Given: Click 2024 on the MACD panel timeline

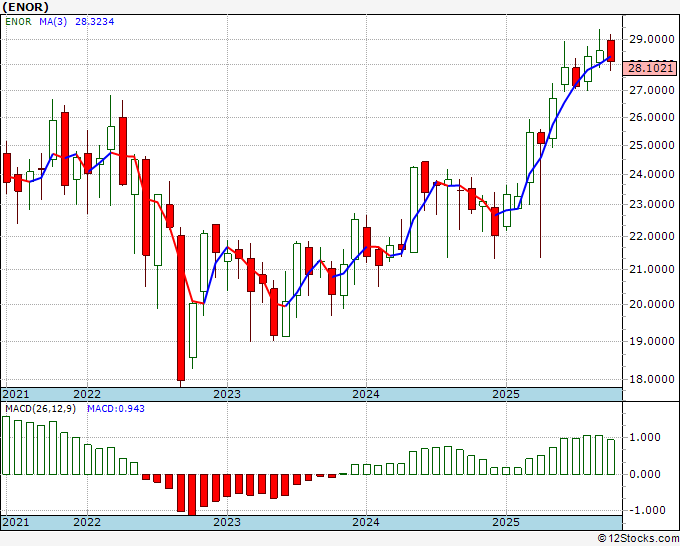Looking at the screenshot, I should [x=366, y=522].
